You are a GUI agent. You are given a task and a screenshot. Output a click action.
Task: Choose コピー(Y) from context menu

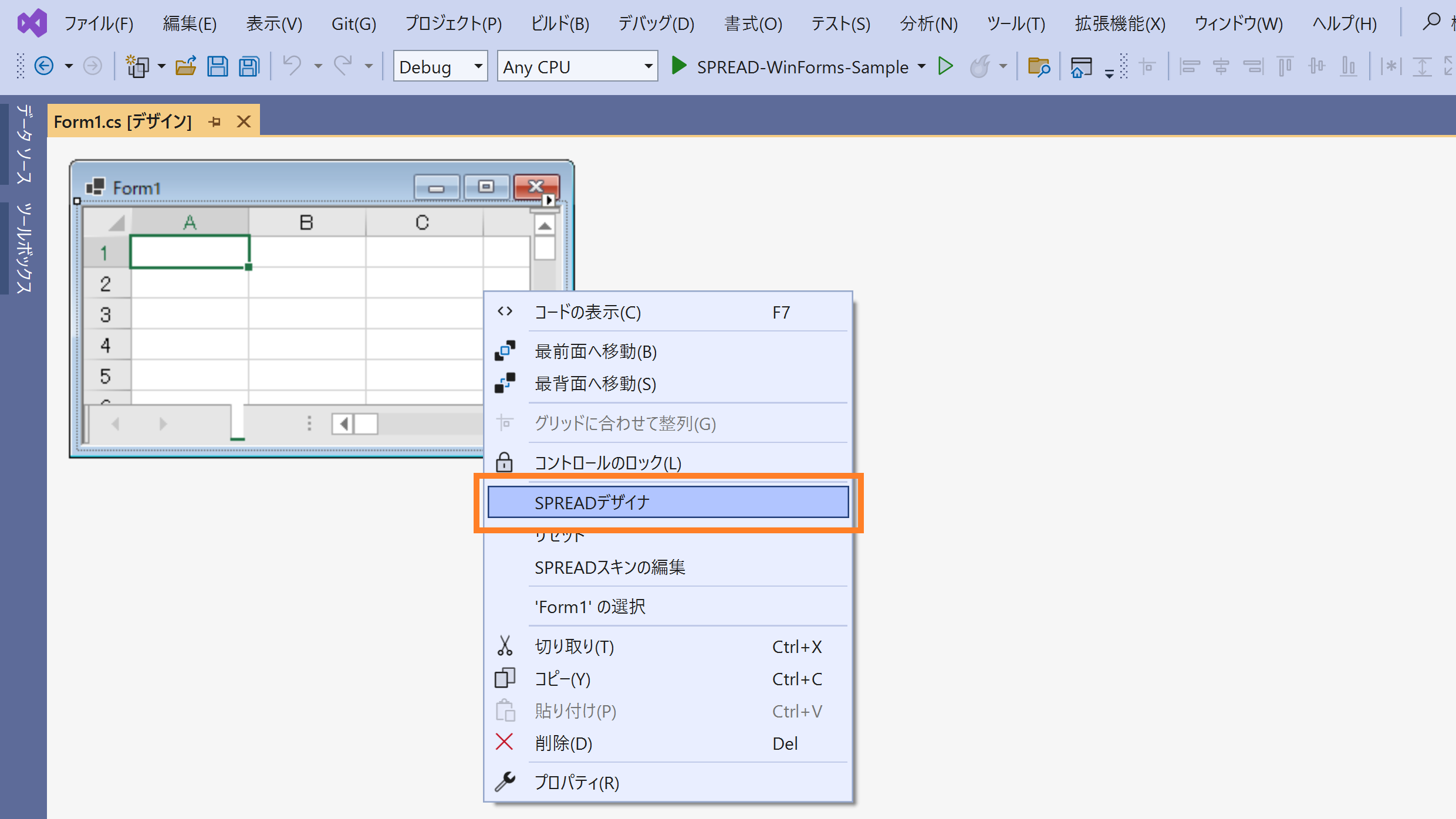point(668,679)
